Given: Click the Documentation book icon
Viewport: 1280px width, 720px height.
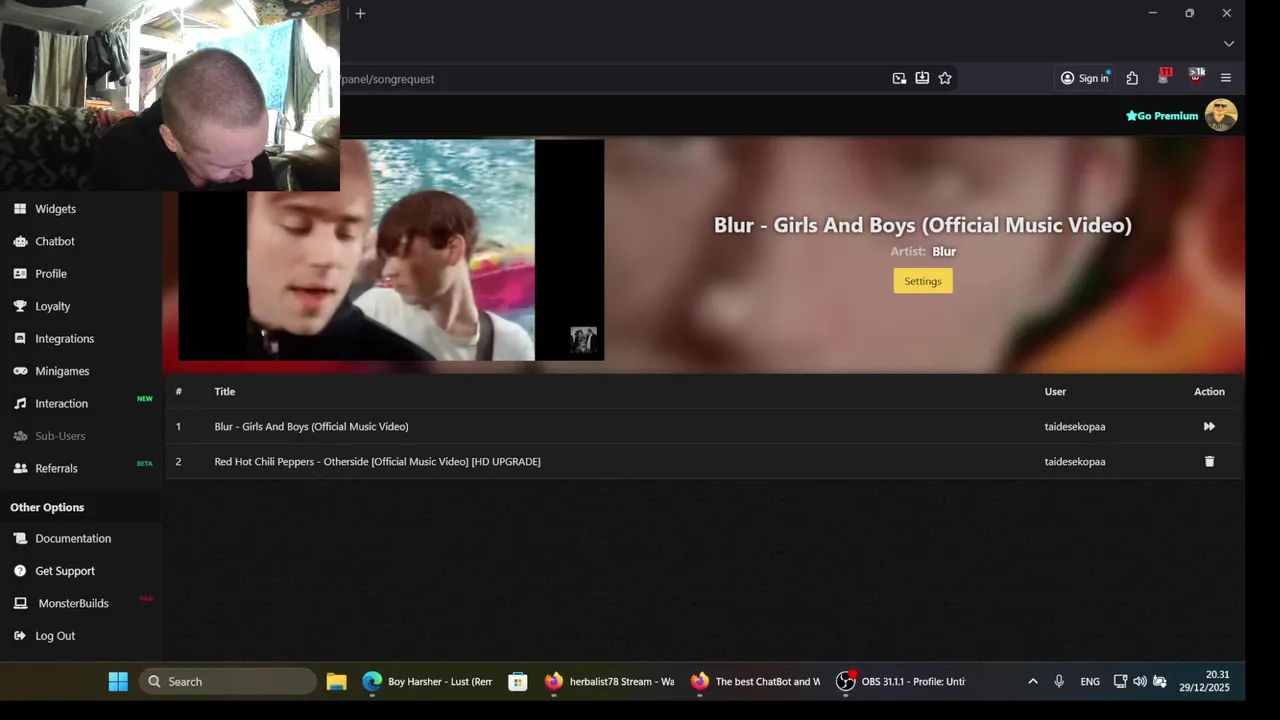Looking at the screenshot, I should [x=20, y=539].
